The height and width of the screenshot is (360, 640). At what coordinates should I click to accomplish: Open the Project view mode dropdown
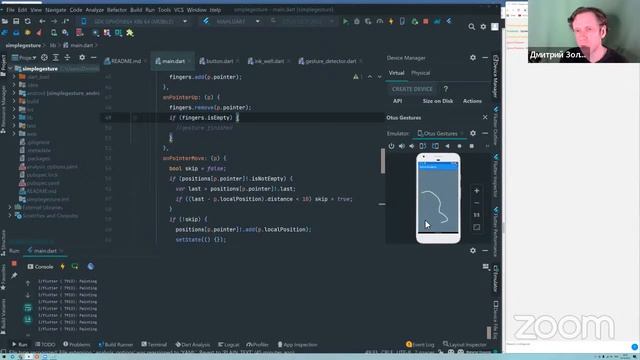tap(24, 58)
